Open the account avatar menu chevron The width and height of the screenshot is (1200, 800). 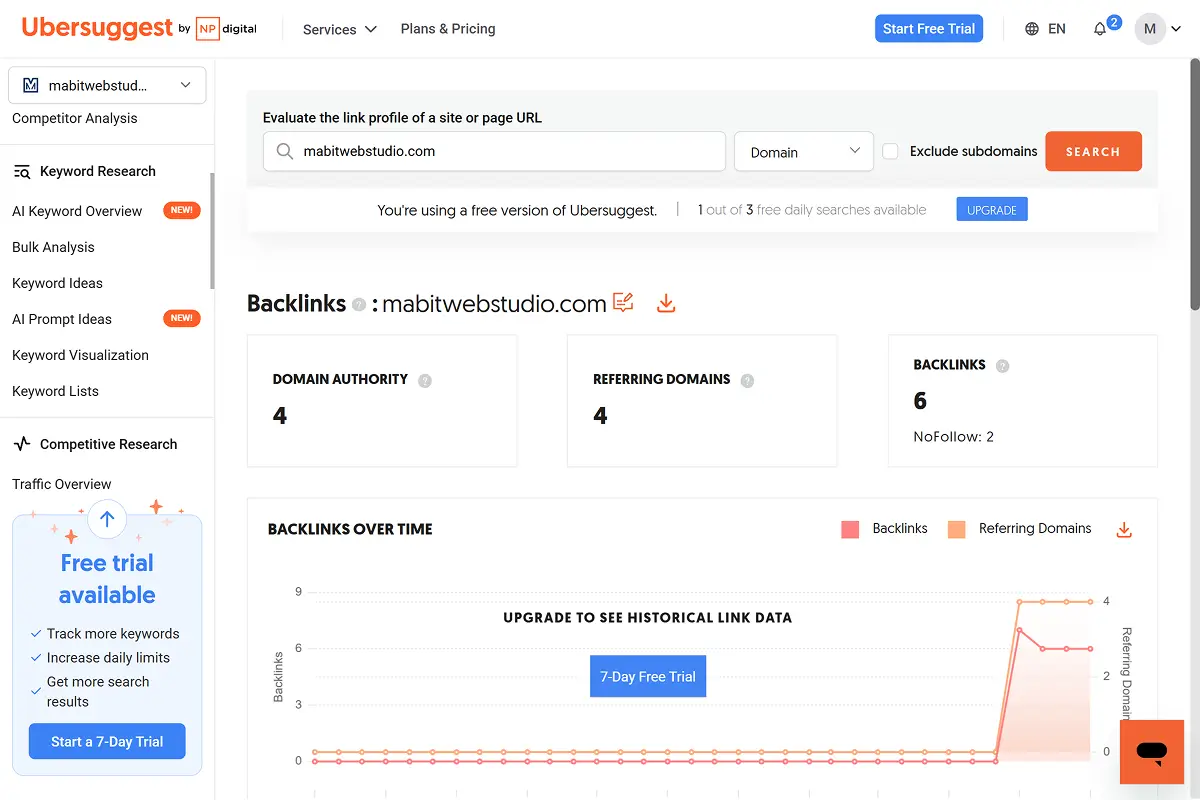[x=1175, y=29]
